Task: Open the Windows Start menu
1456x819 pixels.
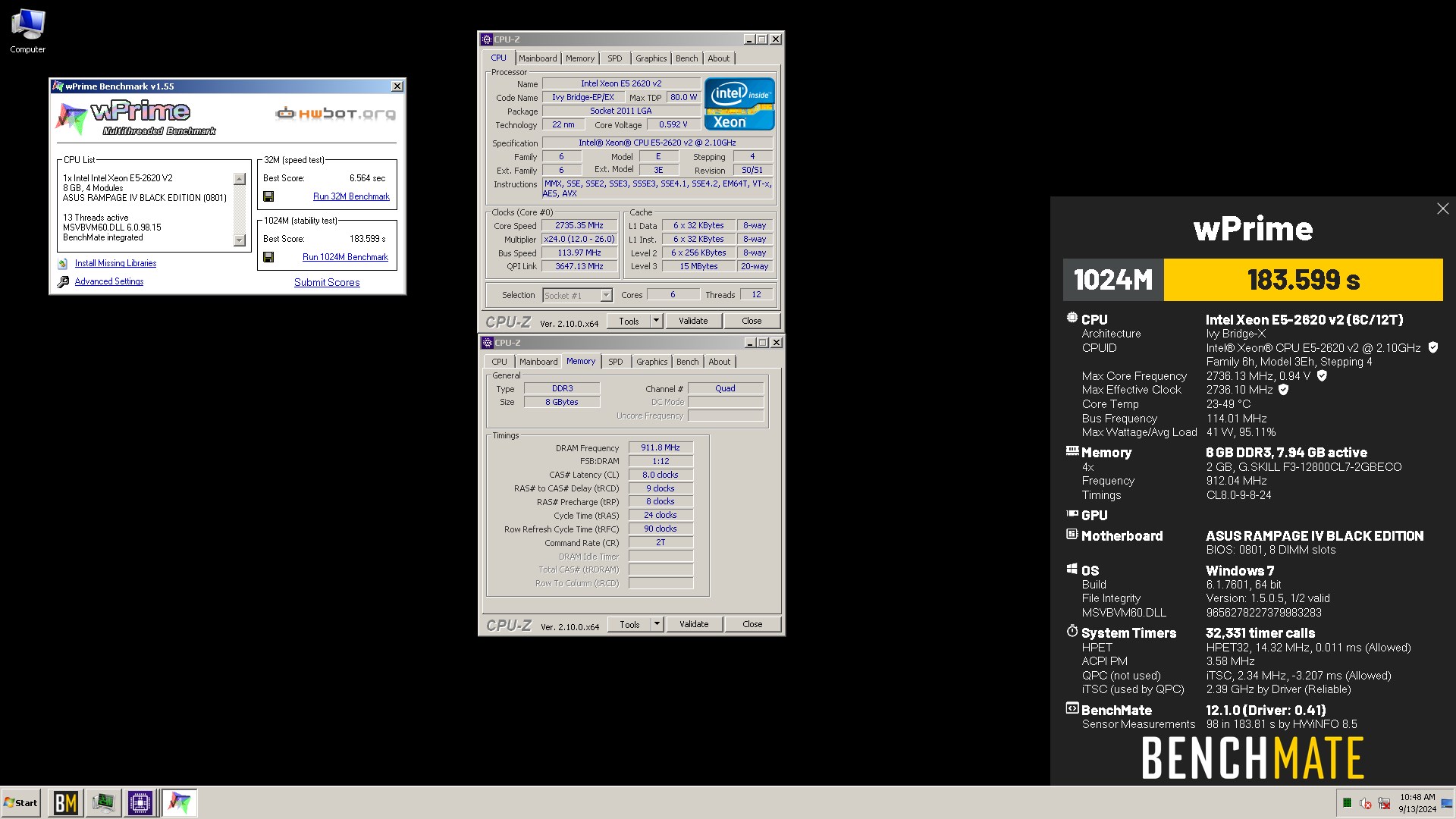Action: (21, 803)
